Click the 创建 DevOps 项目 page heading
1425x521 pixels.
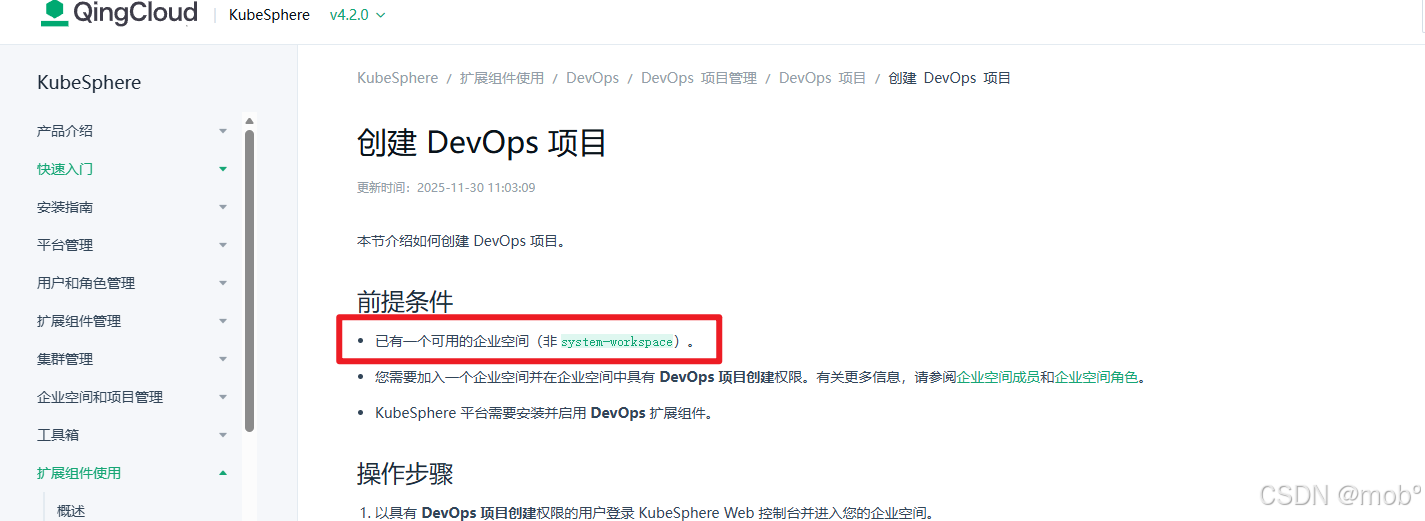(482, 143)
